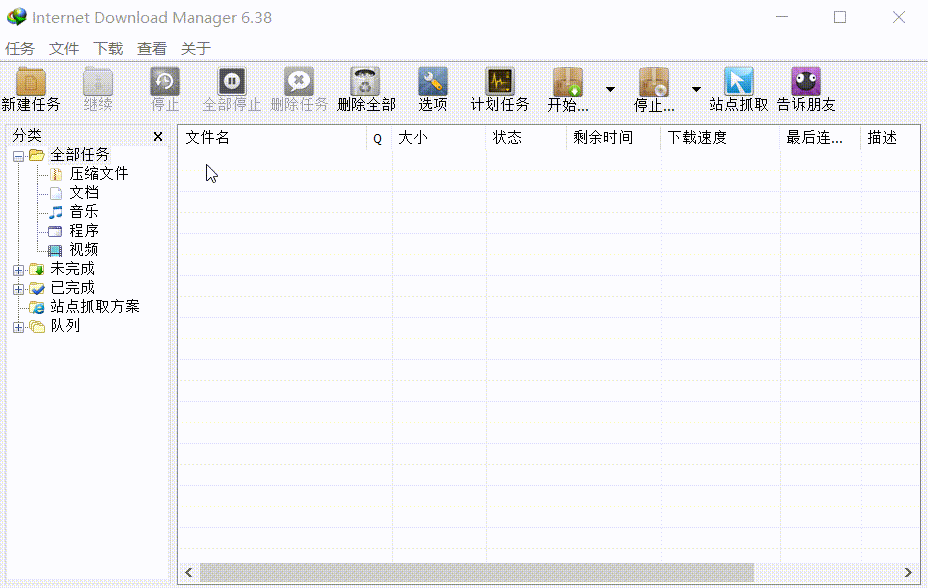Click the IDM application logo in title bar
Viewport: 928px width, 588px height.
[17, 17]
